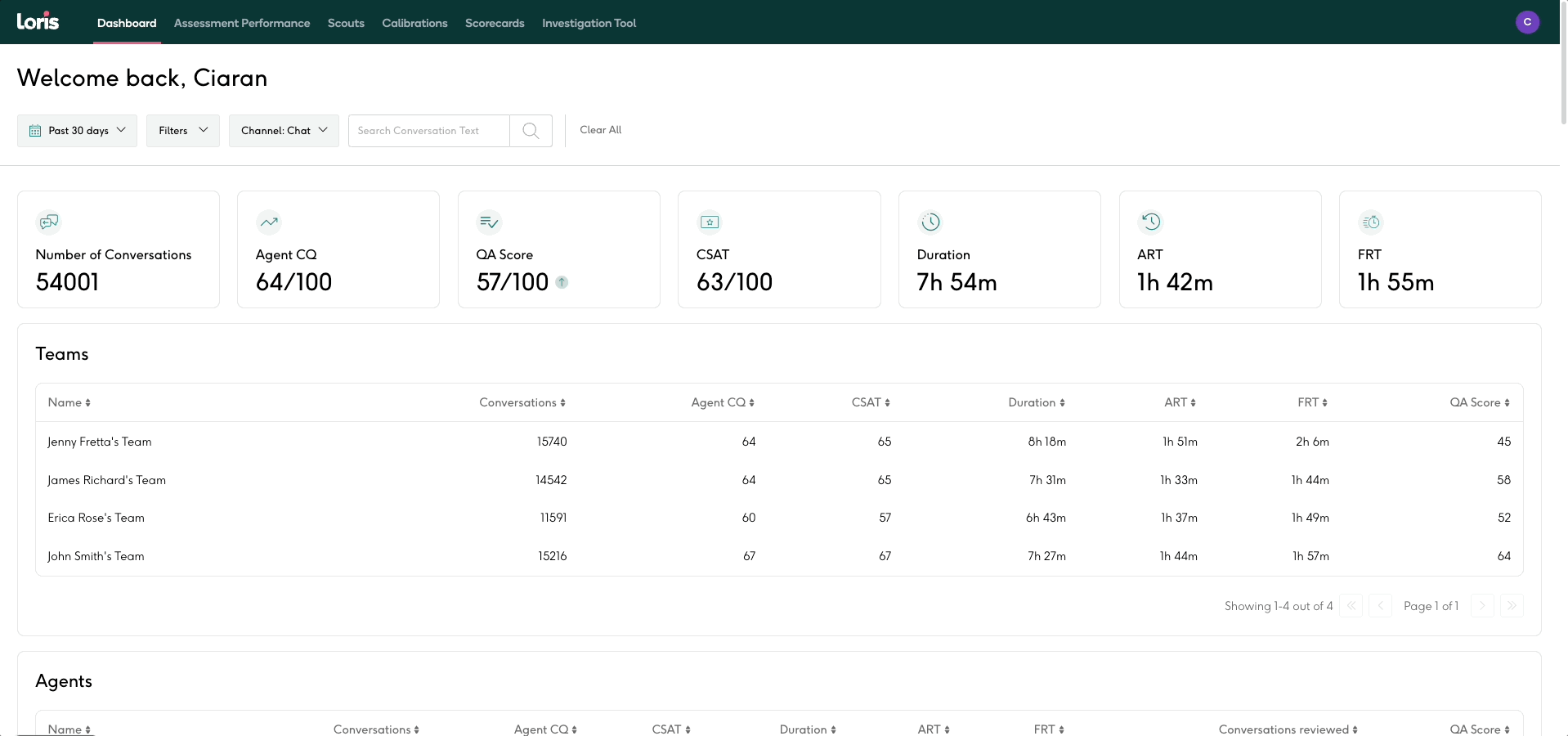Expand the Filters dropdown

tap(182, 131)
